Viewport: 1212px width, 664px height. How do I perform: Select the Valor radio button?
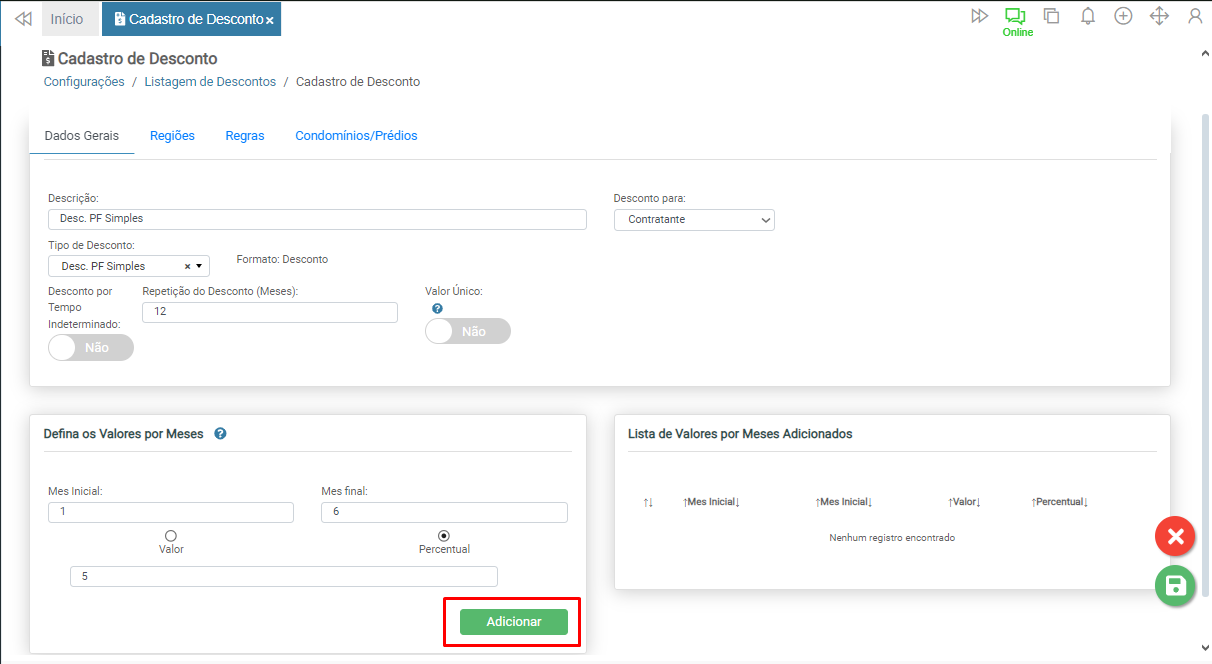(x=171, y=536)
